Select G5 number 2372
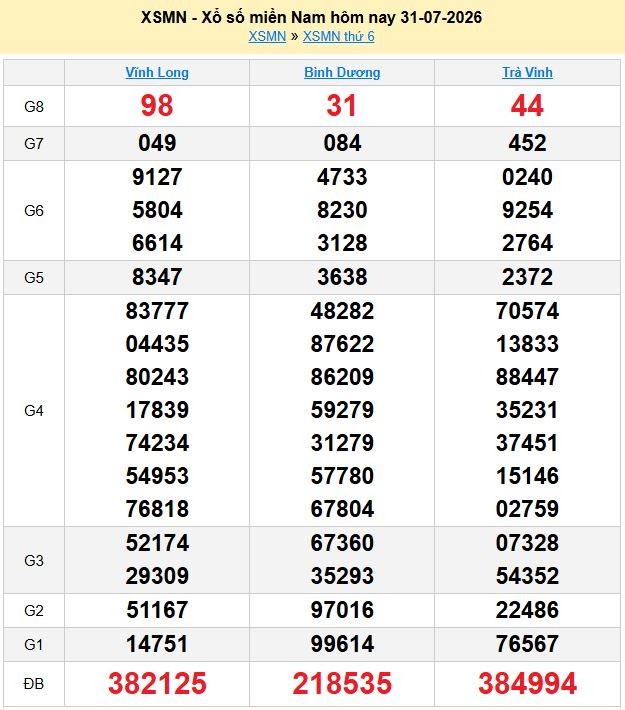Image resolution: width=625 pixels, height=710 pixels. (x=527, y=277)
